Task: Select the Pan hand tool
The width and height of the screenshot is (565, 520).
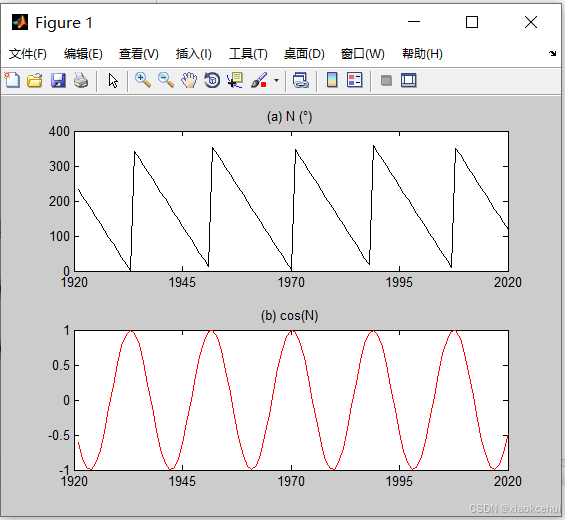Action: point(189,80)
